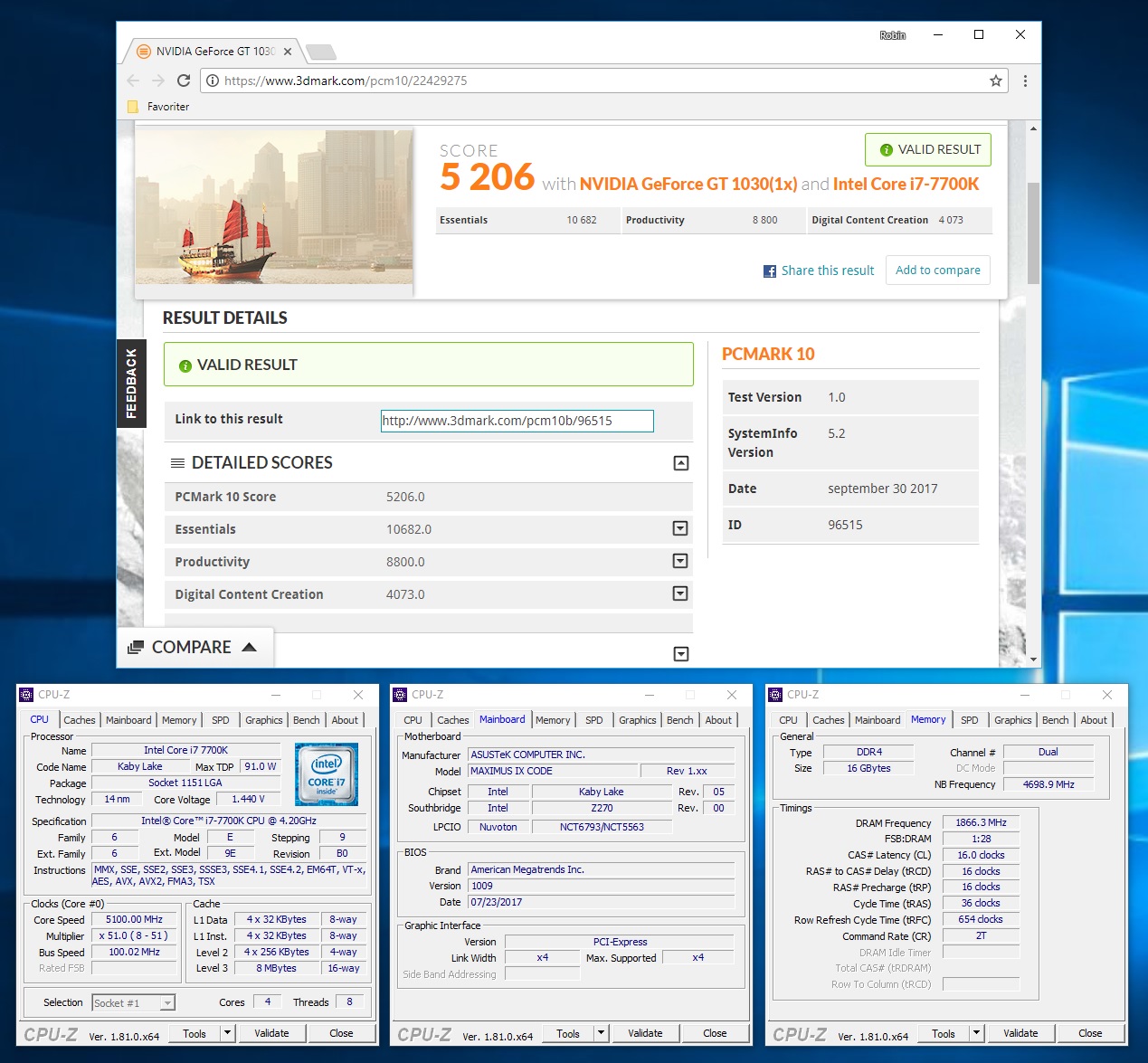The width and height of the screenshot is (1148, 1063).
Task: Click the CPU-Z icon in the Mainboard window title
Action: (400, 695)
